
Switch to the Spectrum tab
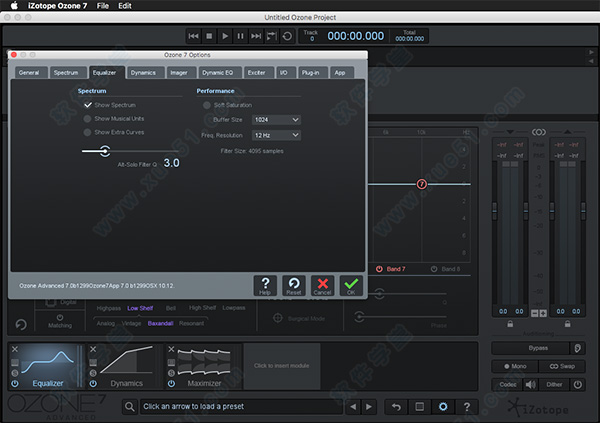tap(68, 72)
